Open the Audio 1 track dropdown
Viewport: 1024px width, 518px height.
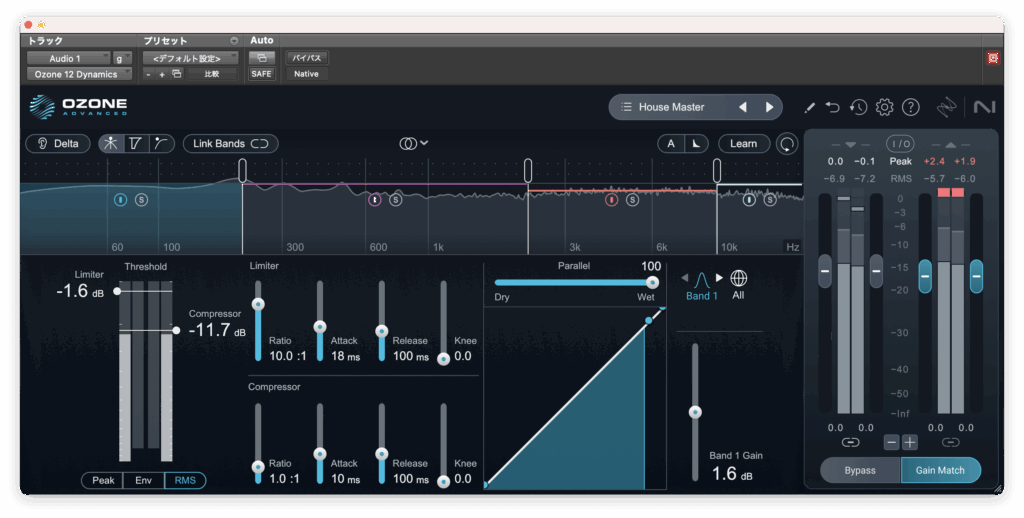[x=68, y=58]
